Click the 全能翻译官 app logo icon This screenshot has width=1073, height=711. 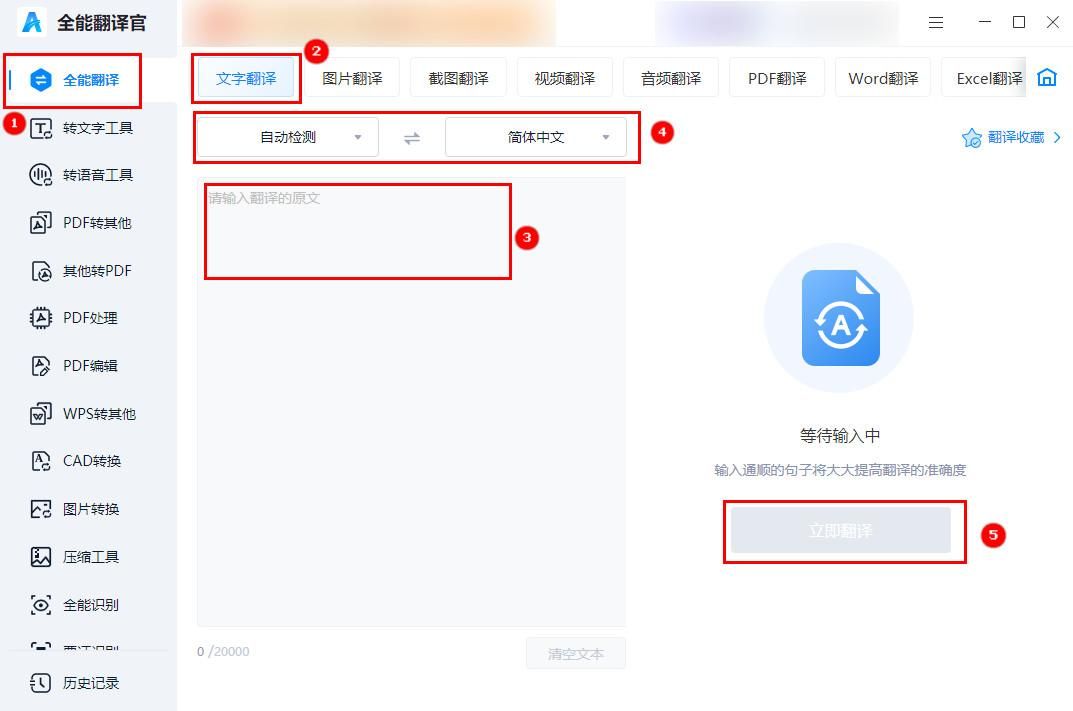pos(31,22)
